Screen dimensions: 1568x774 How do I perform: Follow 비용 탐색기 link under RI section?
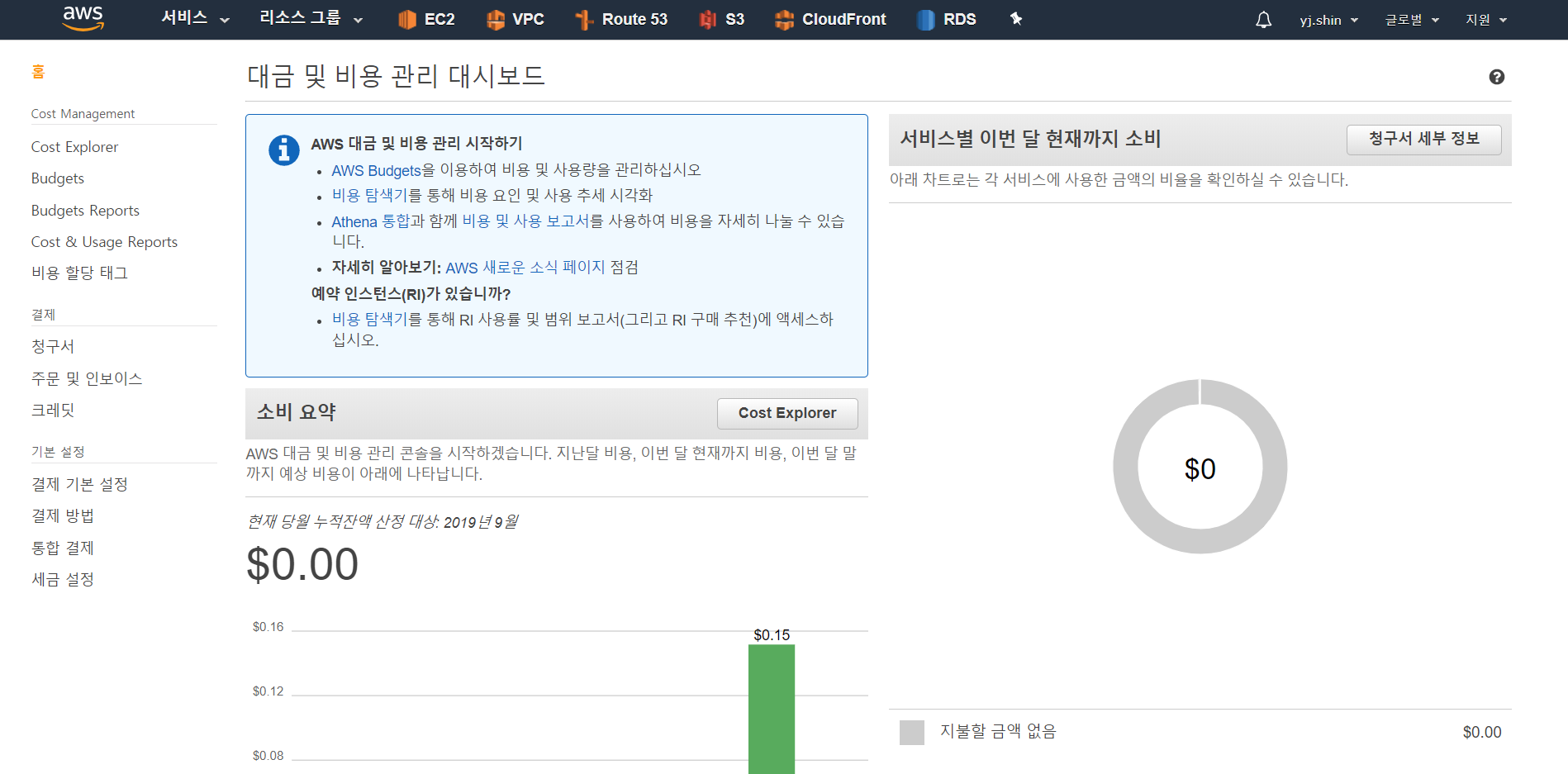(x=370, y=320)
